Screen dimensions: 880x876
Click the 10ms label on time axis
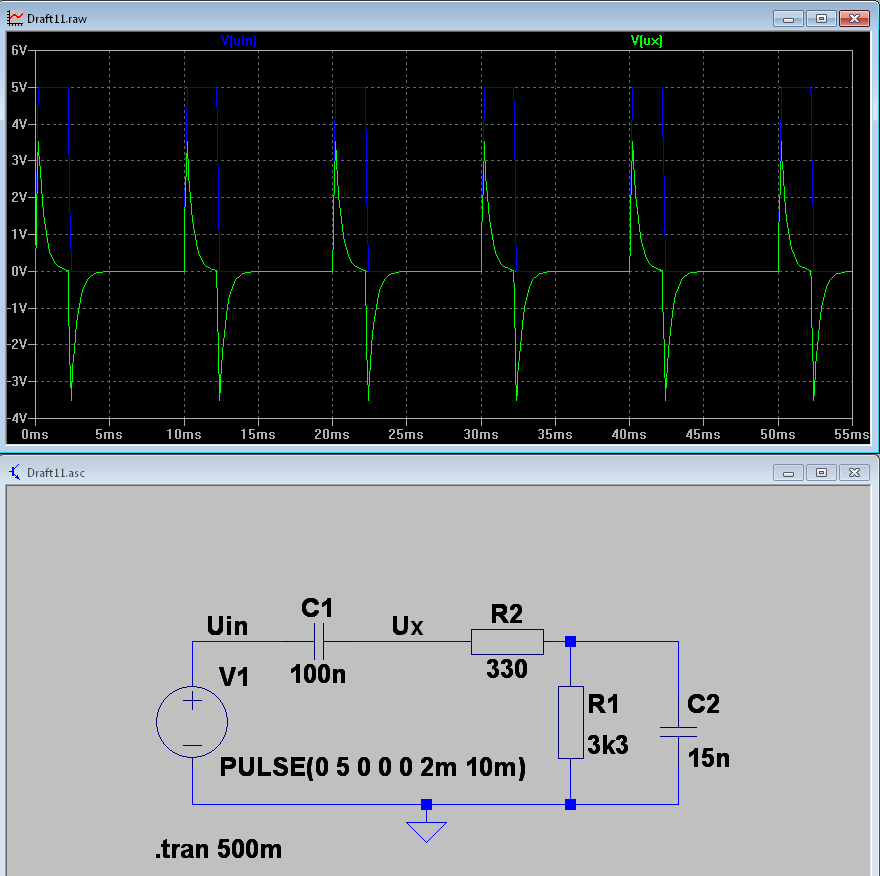pos(184,434)
